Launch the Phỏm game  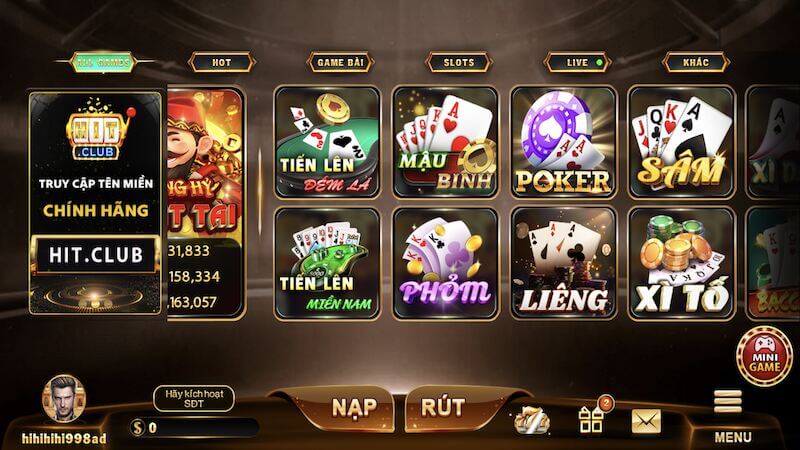click(445, 264)
